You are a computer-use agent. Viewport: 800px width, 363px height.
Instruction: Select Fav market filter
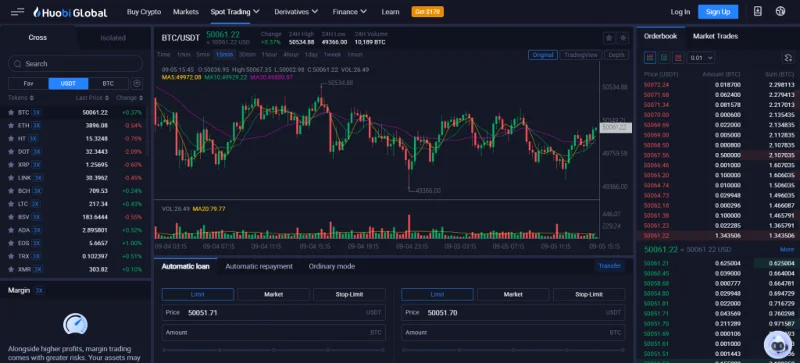coord(29,84)
